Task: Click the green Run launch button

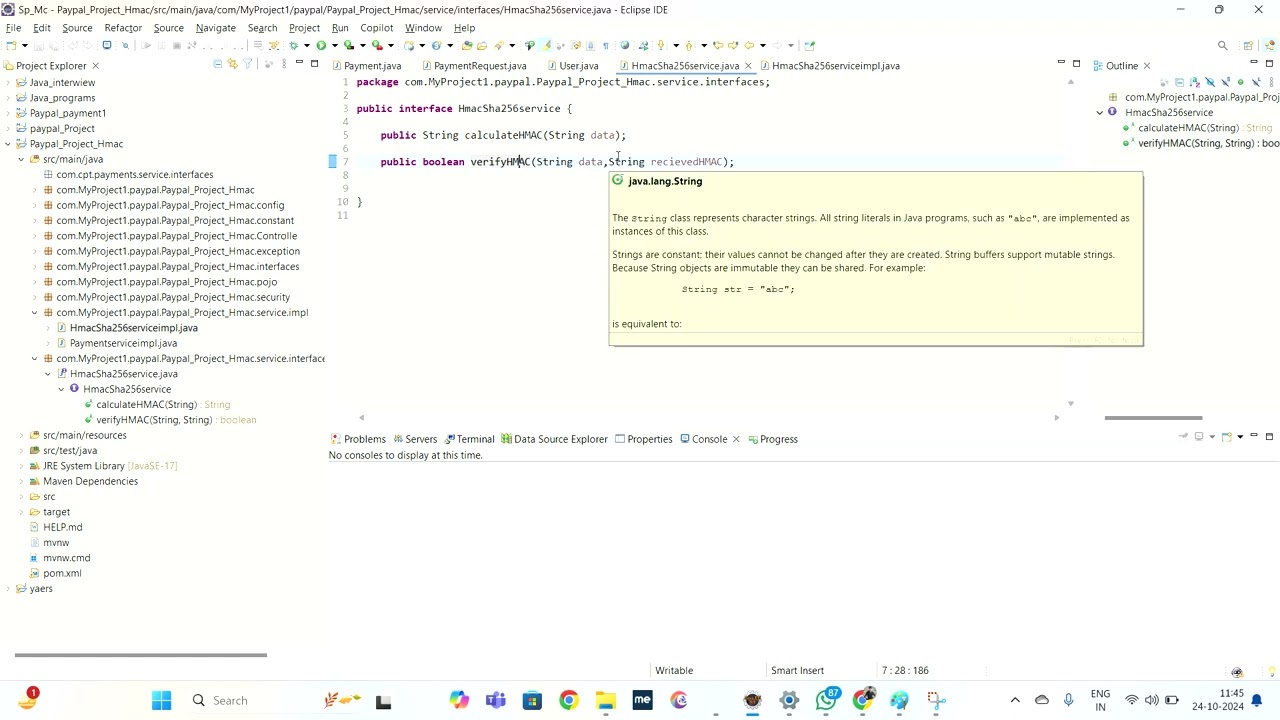Action: [321, 45]
